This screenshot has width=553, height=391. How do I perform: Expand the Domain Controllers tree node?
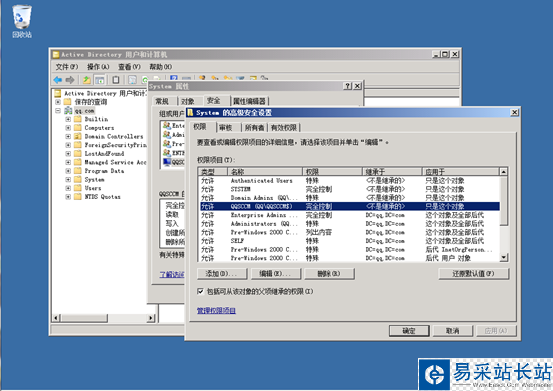(x=68, y=136)
